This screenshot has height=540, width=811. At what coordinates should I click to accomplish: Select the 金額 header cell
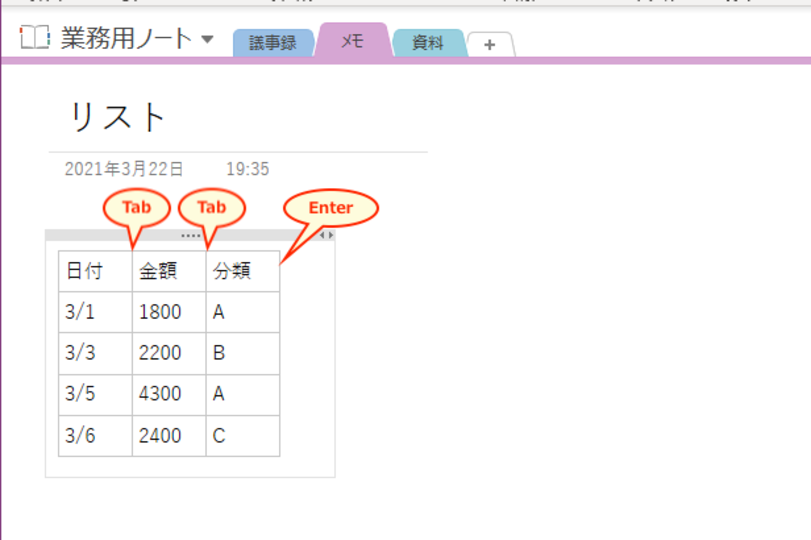[169, 271]
